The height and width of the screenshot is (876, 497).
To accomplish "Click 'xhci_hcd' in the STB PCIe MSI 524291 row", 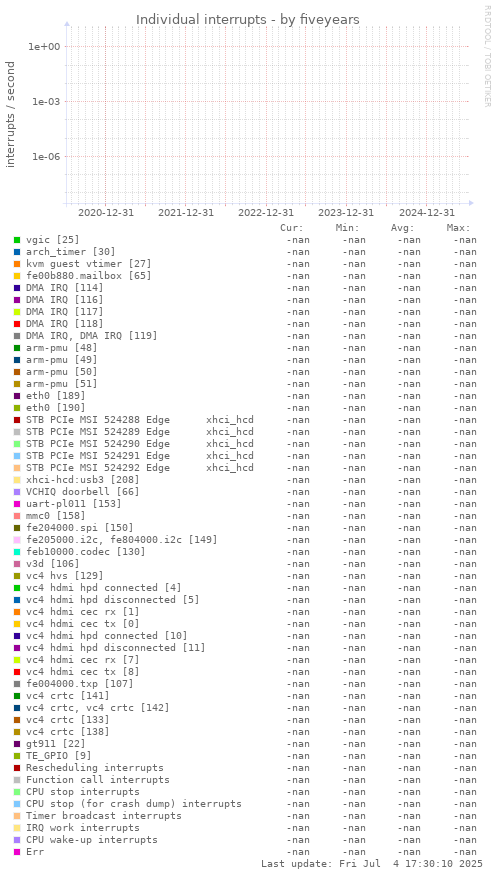I will tap(230, 456).
